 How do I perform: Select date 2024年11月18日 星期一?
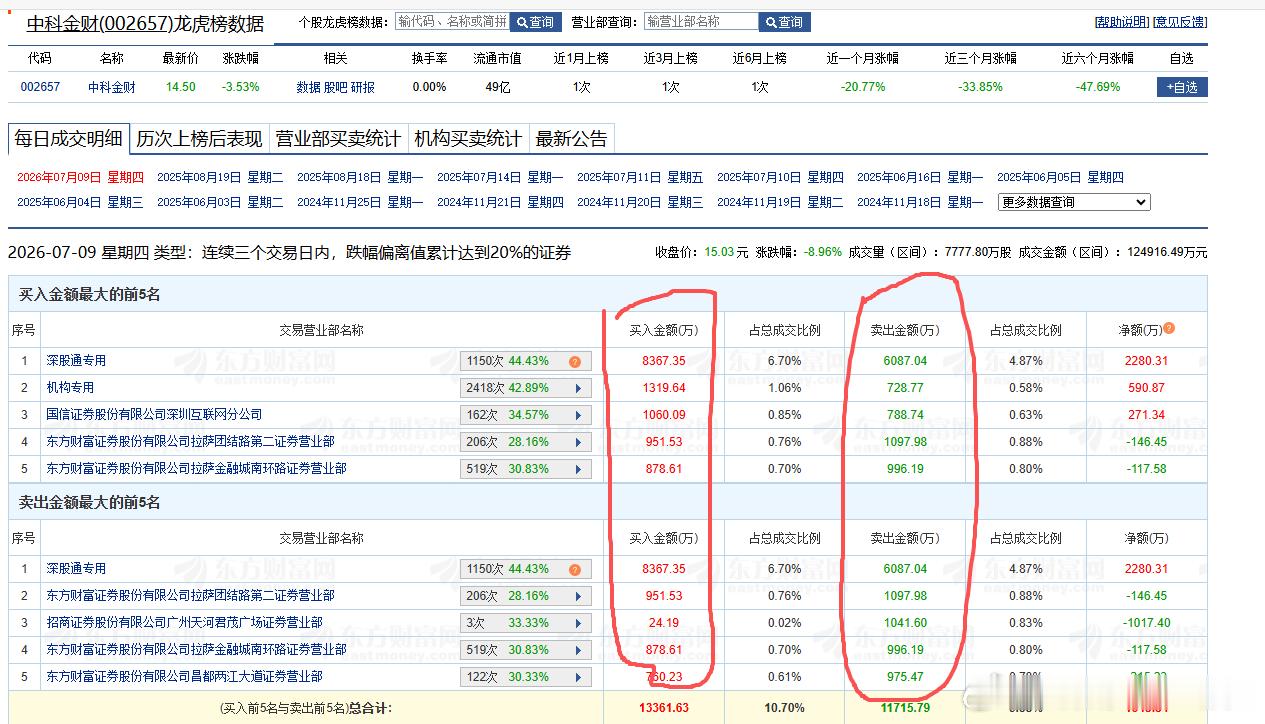click(920, 202)
